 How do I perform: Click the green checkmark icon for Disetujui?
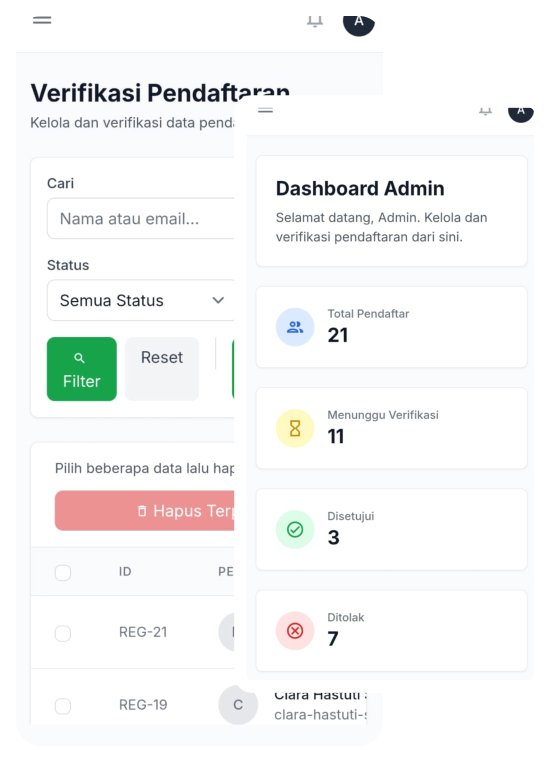[295, 530]
